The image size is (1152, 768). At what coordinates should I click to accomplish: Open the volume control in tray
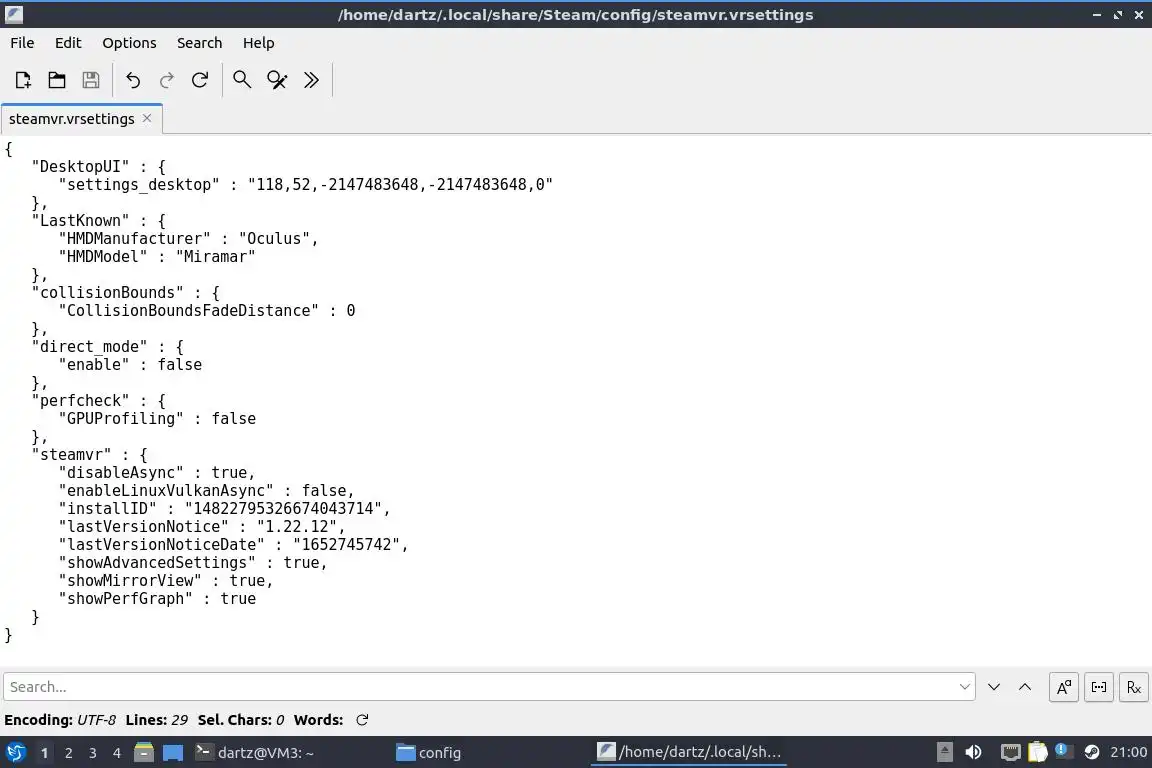tap(973, 753)
